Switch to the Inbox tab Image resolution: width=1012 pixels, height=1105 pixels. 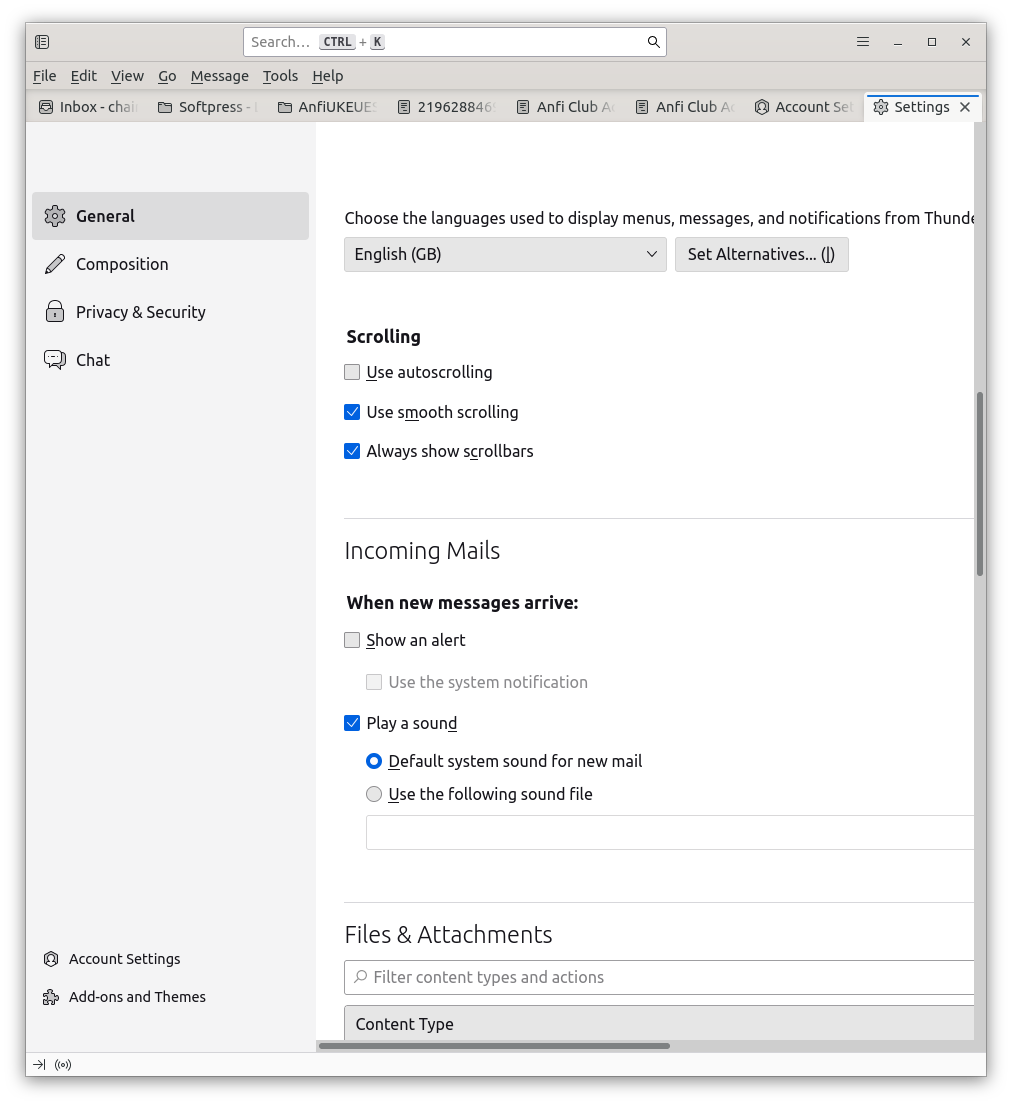pyautogui.click(x=88, y=107)
